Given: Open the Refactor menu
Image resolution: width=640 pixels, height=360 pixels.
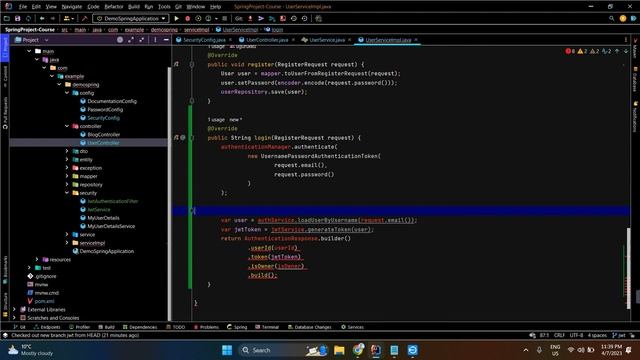Looking at the screenshot, I should (x=114, y=7).
